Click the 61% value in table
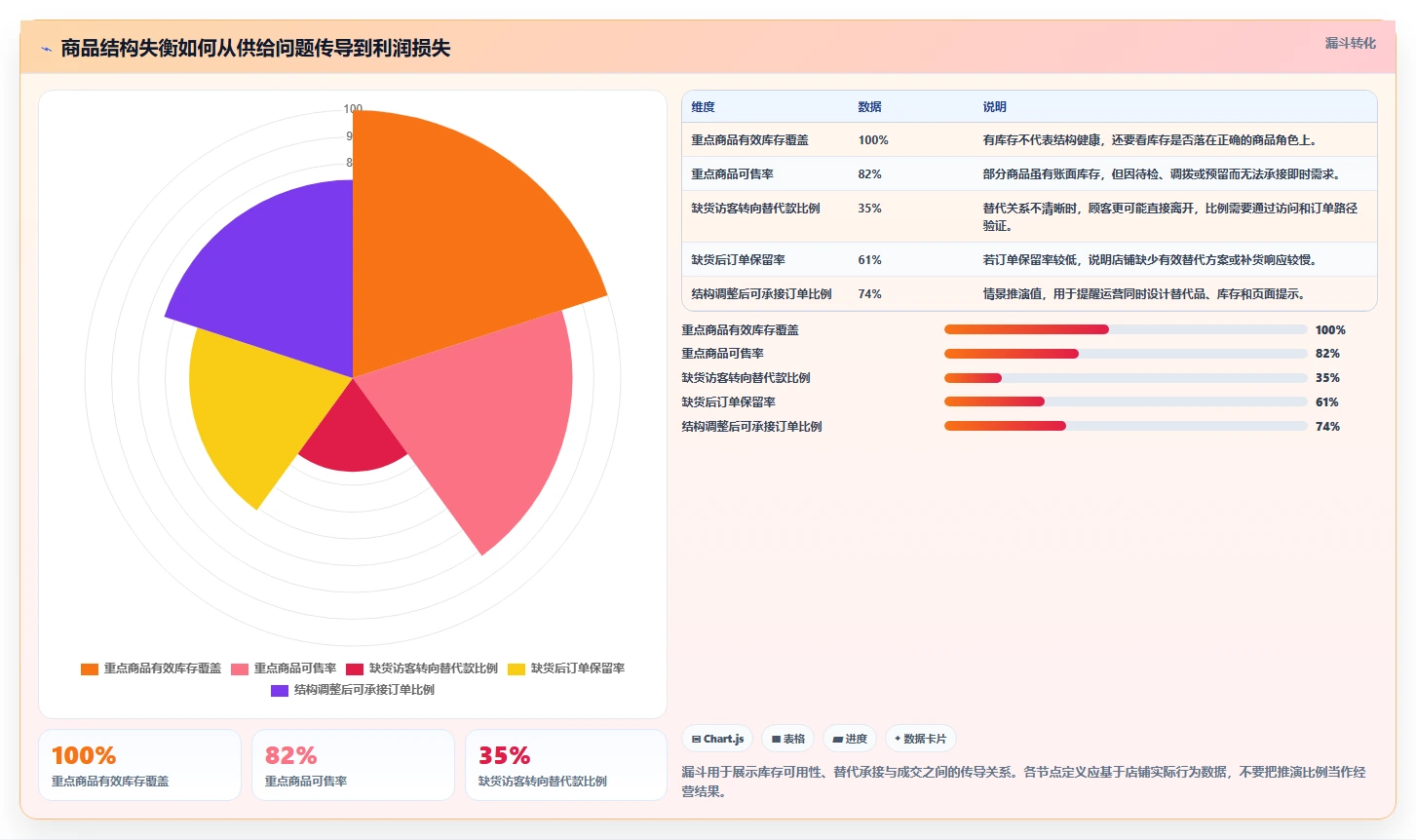The image size is (1416, 840). click(x=869, y=260)
